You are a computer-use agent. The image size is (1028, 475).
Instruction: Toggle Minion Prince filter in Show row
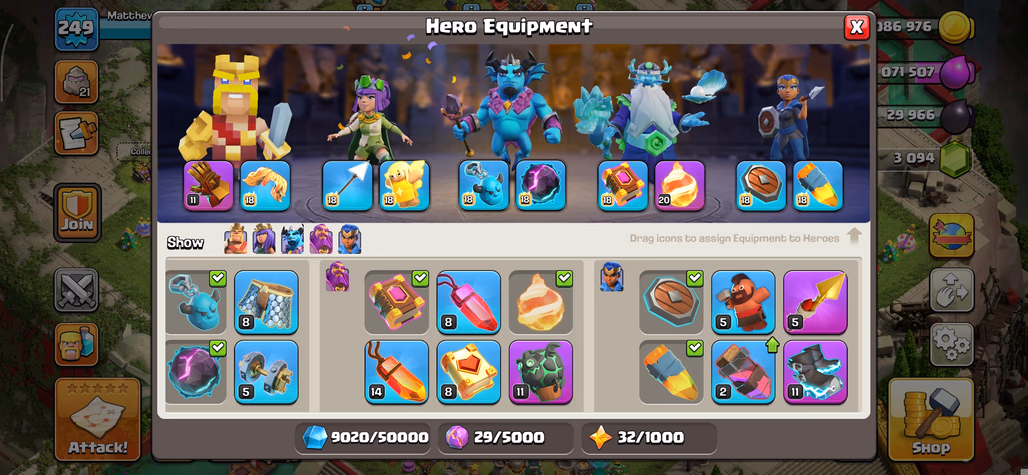(292, 239)
